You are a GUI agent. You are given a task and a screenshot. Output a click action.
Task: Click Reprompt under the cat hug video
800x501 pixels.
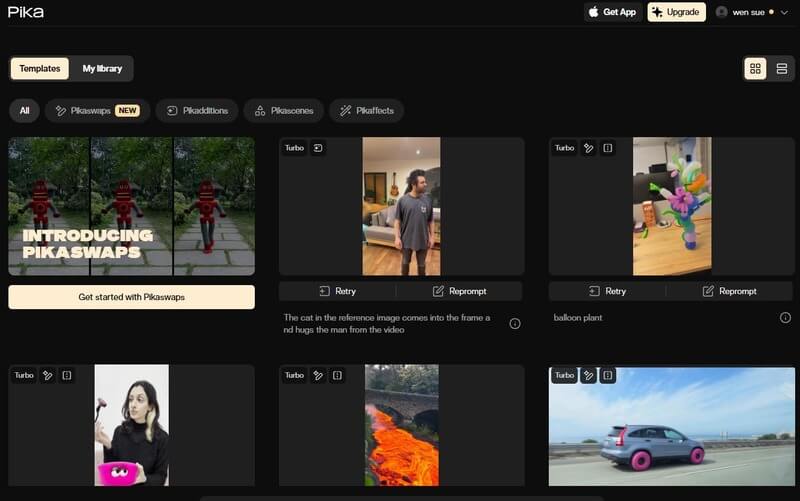click(x=459, y=291)
